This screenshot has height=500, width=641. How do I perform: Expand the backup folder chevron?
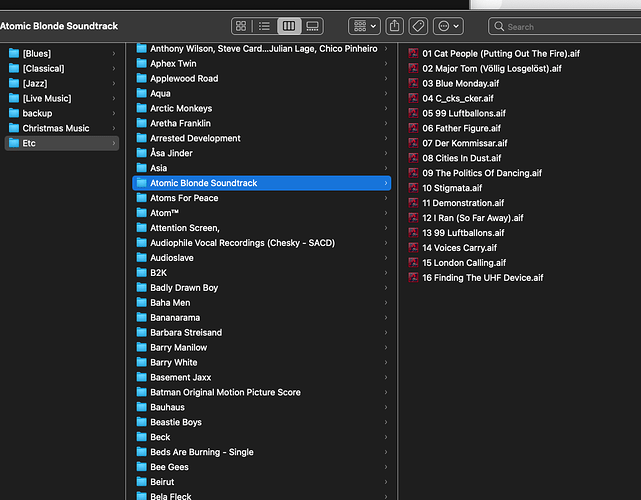114,113
